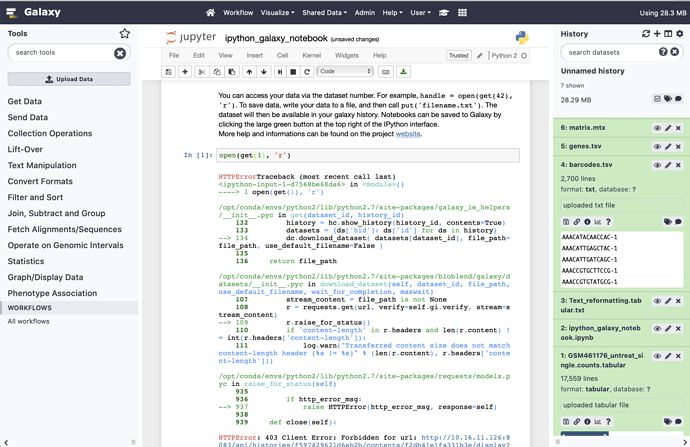Image resolution: width=690 pixels, height=447 pixels.
Task: Restart the kernel using the toolbar icon
Action: 307,72
